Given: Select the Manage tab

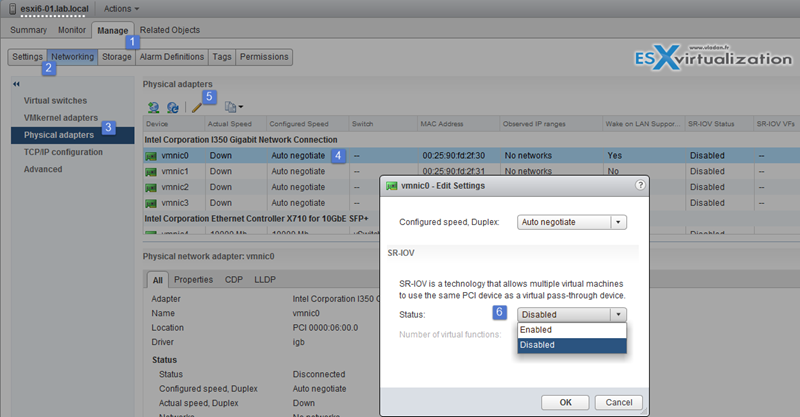Looking at the screenshot, I should point(113,31).
